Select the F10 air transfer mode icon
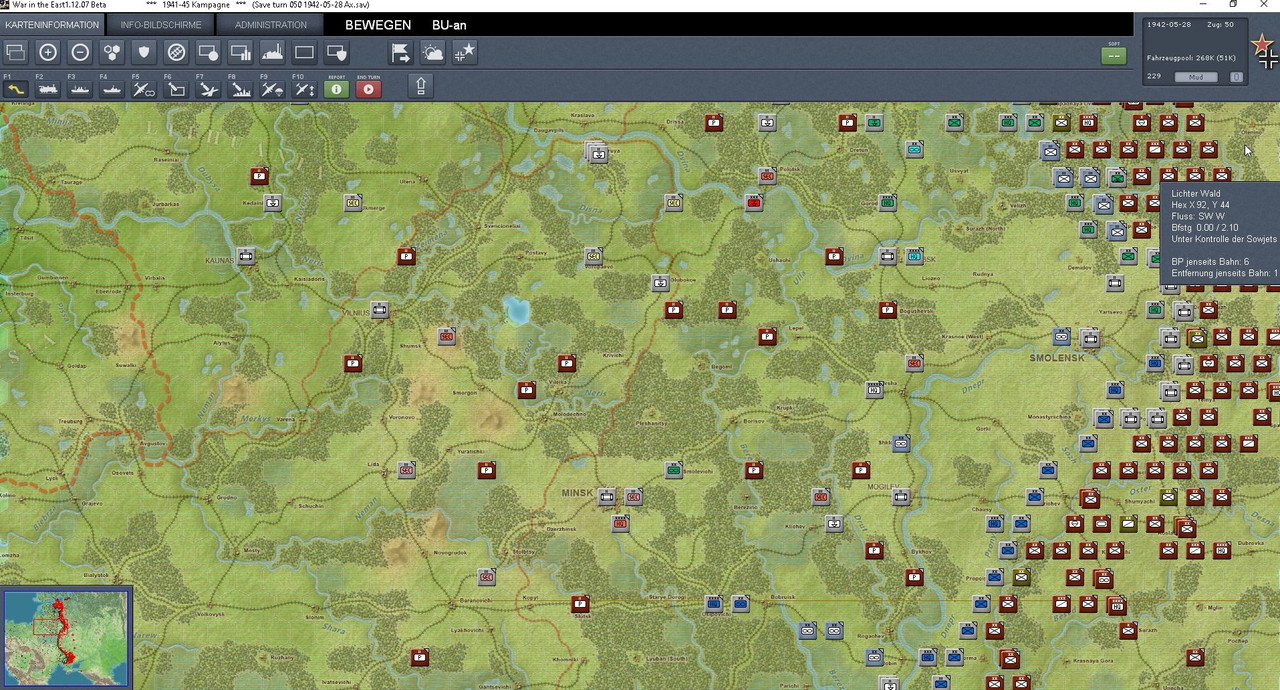1280x690 pixels. 304,89
